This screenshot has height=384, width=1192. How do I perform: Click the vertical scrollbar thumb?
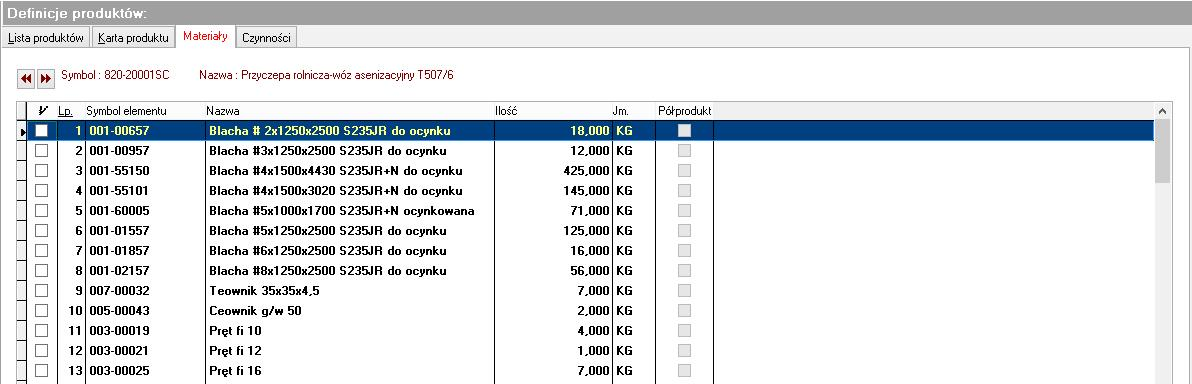(x=1162, y=151)
